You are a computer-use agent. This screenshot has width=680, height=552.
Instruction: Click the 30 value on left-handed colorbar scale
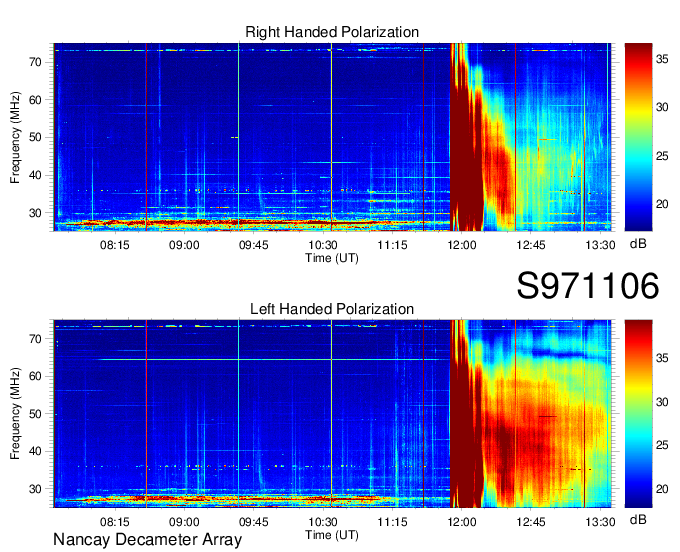click(662, 402)
